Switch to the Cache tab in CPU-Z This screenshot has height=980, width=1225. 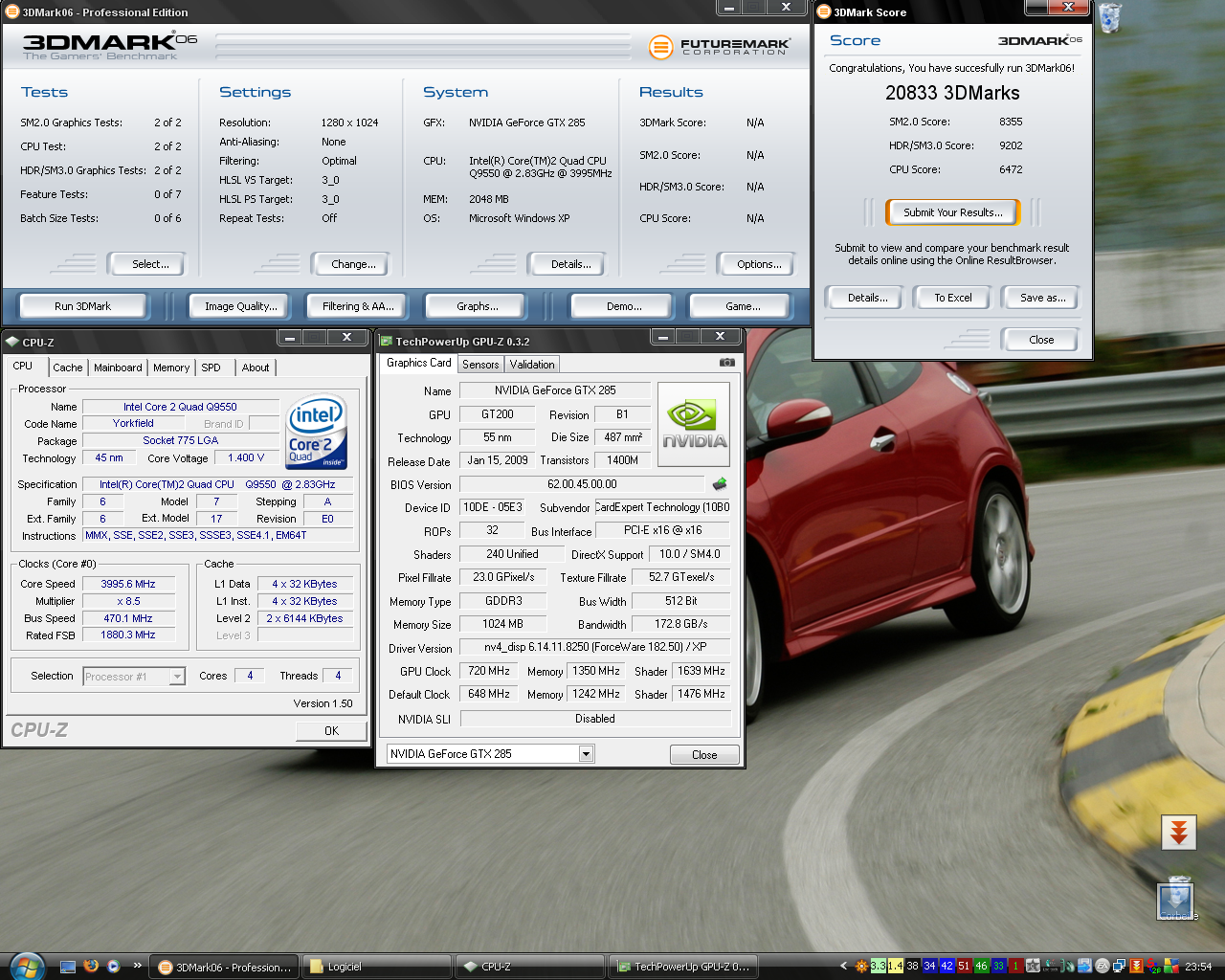pos(68,367)
